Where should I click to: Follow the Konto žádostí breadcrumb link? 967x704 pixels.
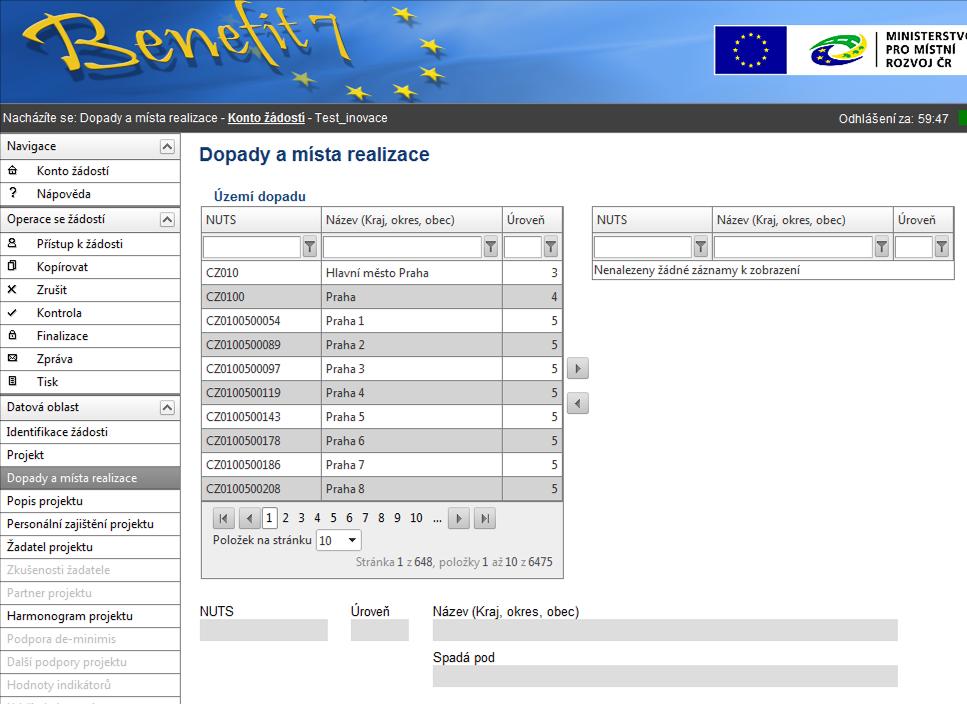266,118
